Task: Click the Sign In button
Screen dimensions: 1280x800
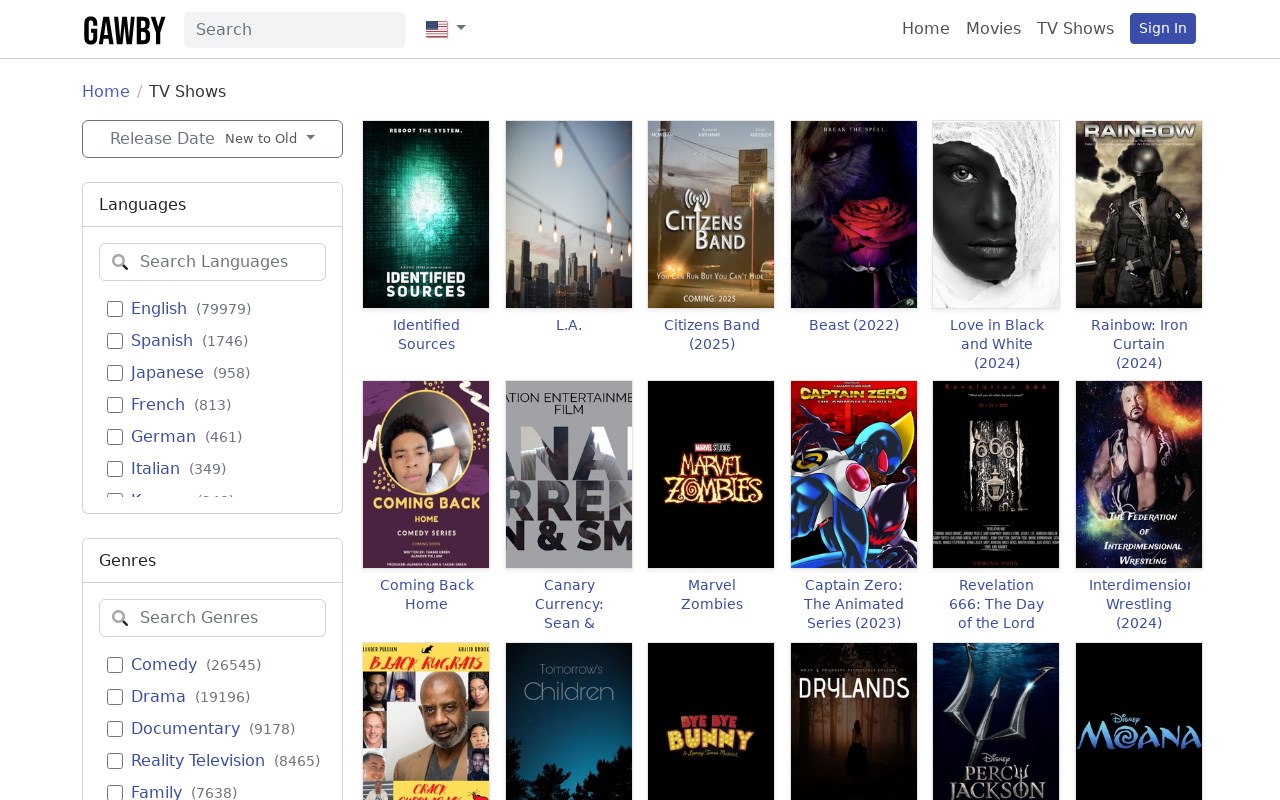Action: point(1162,28)
